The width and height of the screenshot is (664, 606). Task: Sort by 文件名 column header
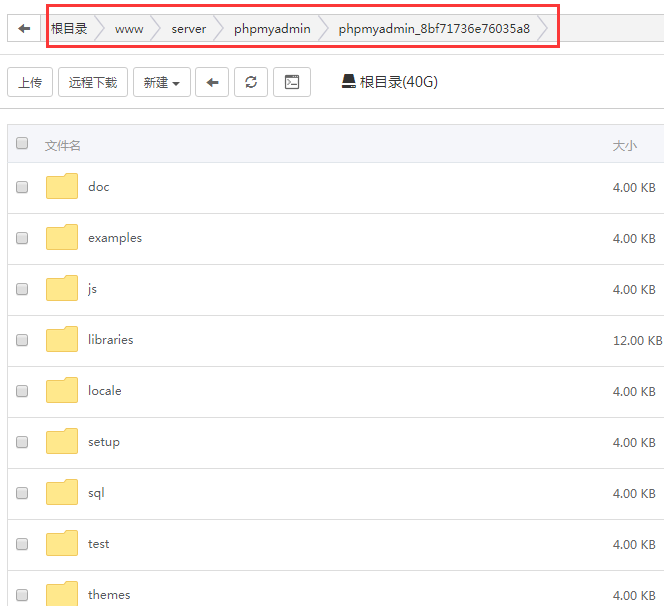(63, 146)
